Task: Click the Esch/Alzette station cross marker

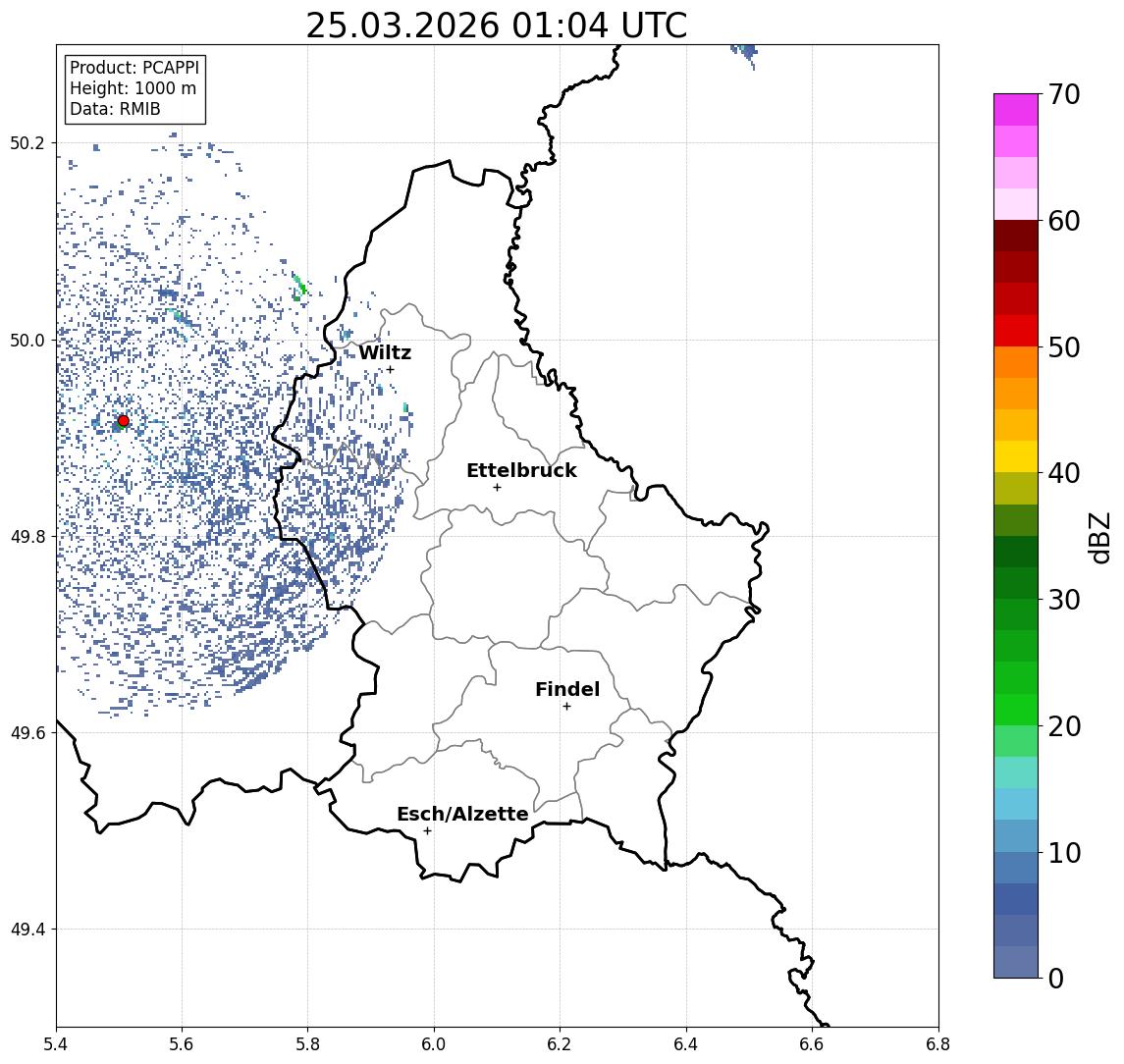Action: tap(427, 831)
